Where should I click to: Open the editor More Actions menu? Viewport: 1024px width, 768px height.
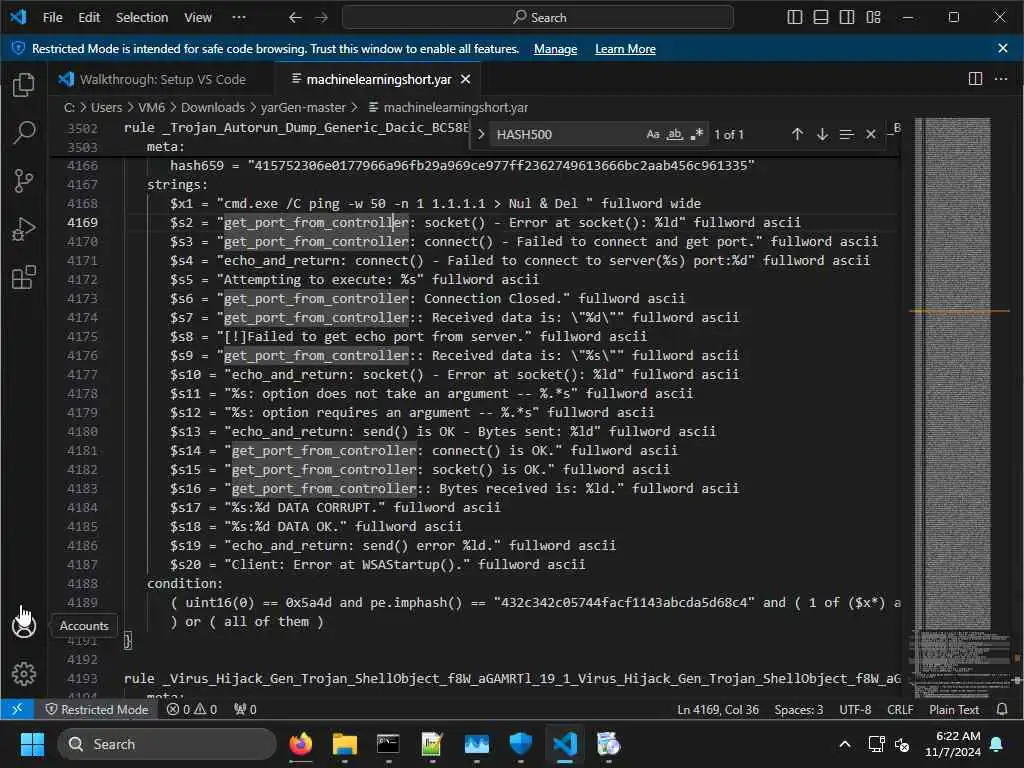click(x=1000, y=79)
